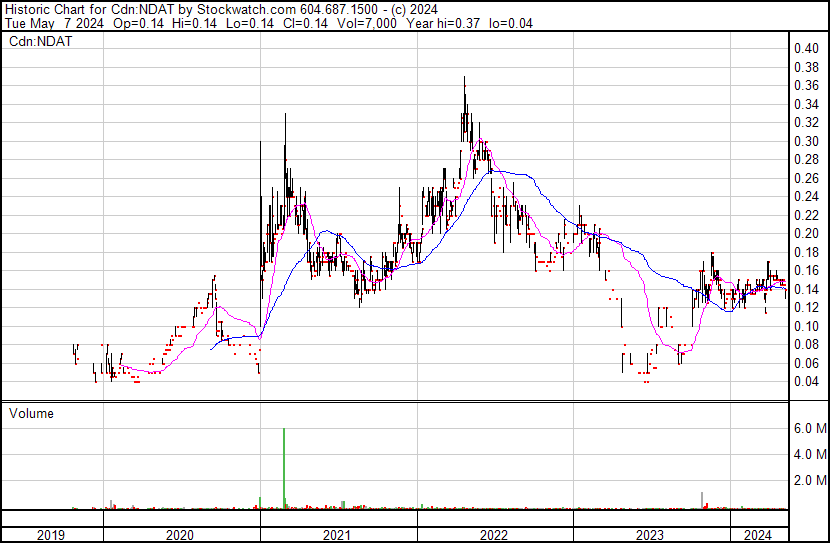
Task: Click the 6.0 M volume axis label
Action: click(x=808, y=428)
